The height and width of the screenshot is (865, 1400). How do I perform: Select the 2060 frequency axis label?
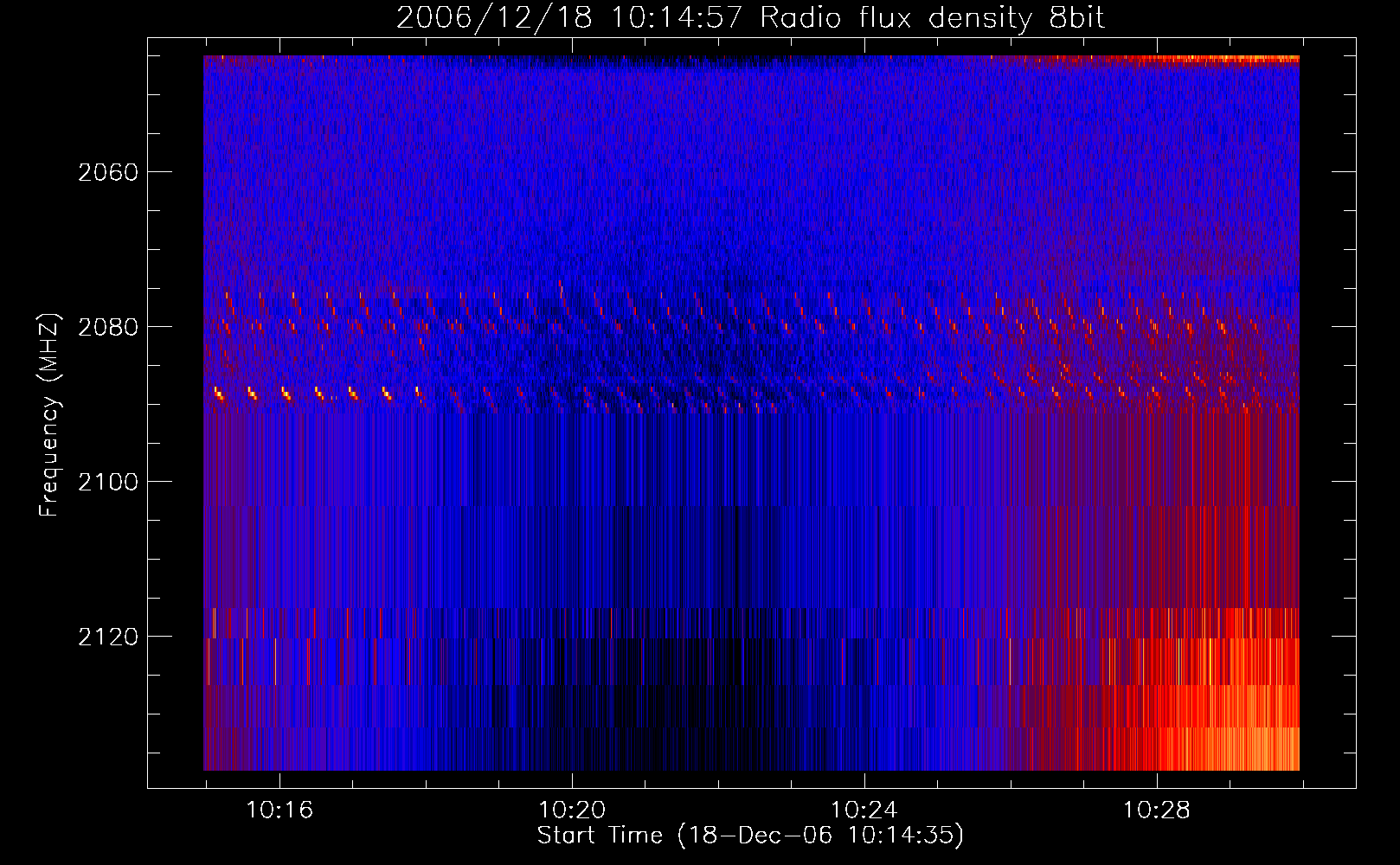coord(108,172)
